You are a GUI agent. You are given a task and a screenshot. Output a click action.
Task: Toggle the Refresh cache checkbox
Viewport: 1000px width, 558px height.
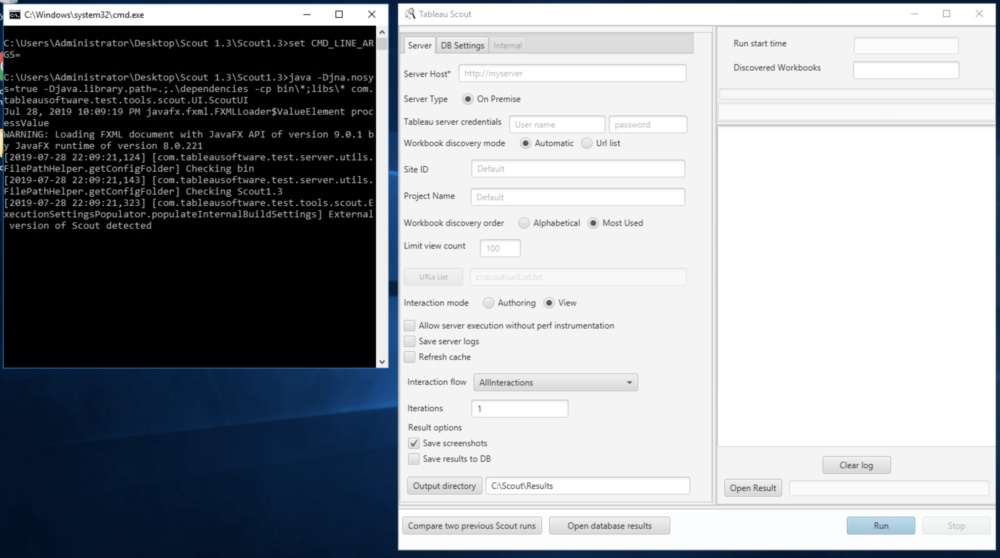410,357
